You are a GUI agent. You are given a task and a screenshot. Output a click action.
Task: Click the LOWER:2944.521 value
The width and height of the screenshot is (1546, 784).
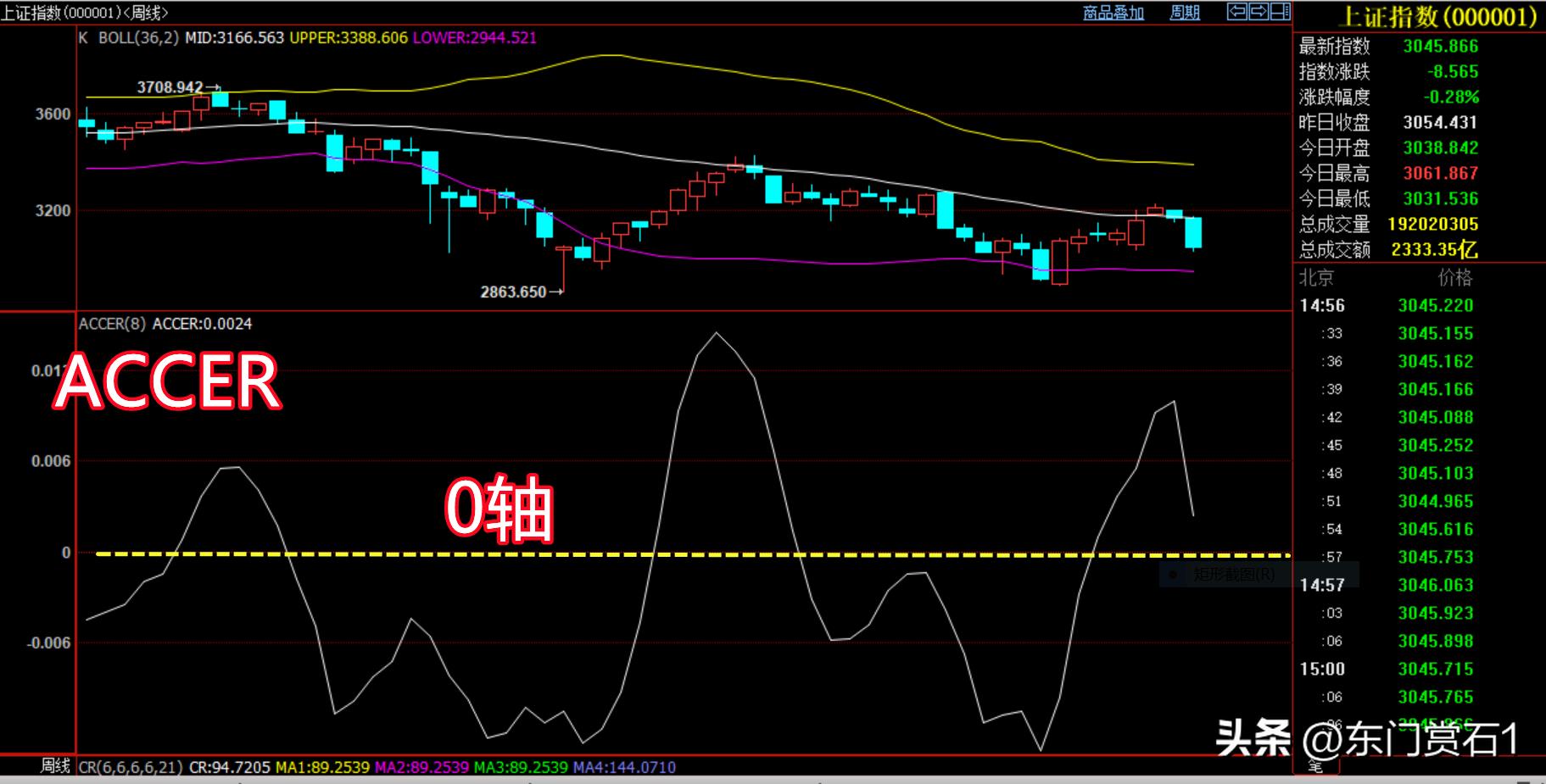click(475, 38)
